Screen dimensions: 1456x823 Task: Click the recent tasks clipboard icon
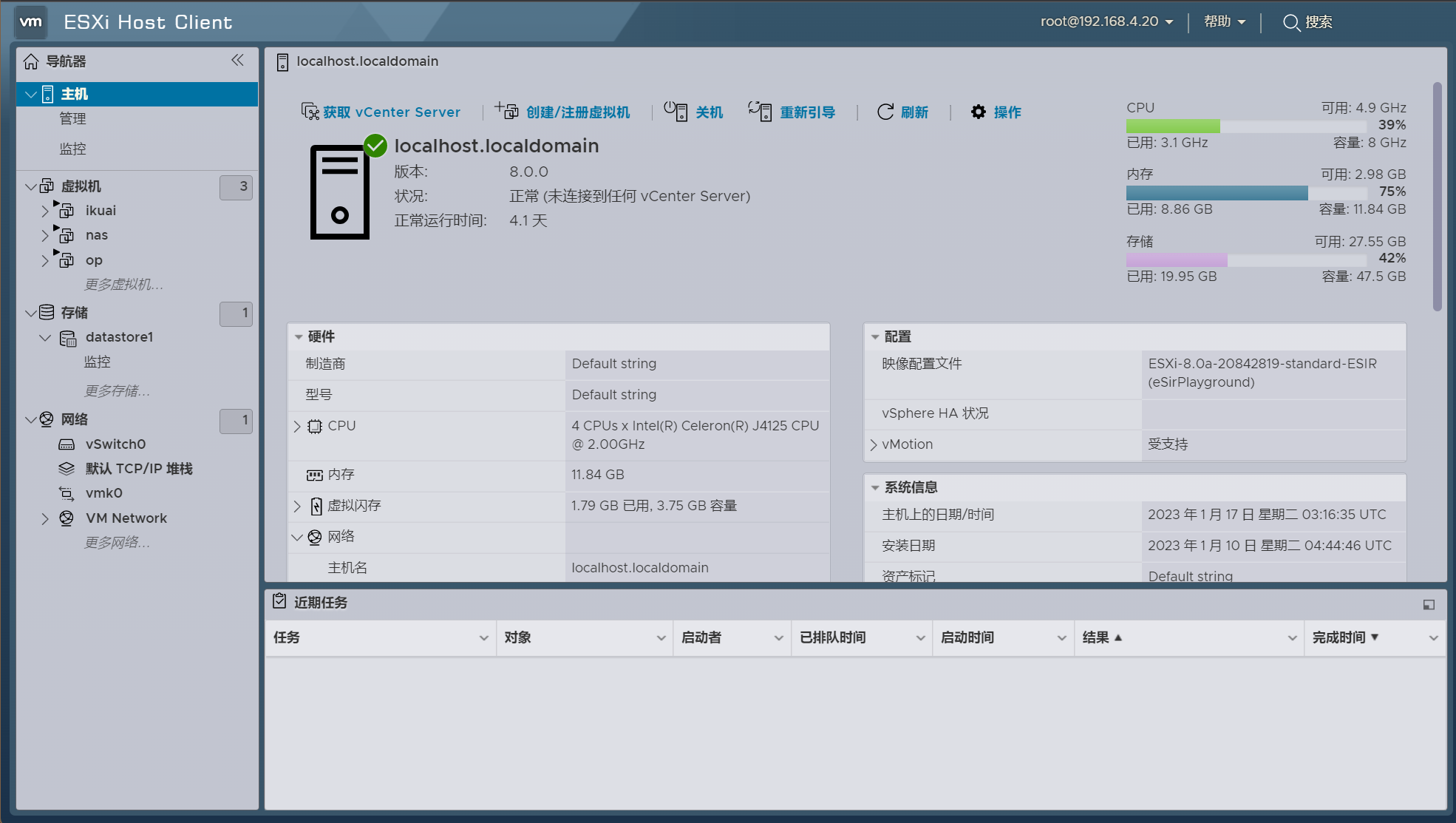point(279,601)
